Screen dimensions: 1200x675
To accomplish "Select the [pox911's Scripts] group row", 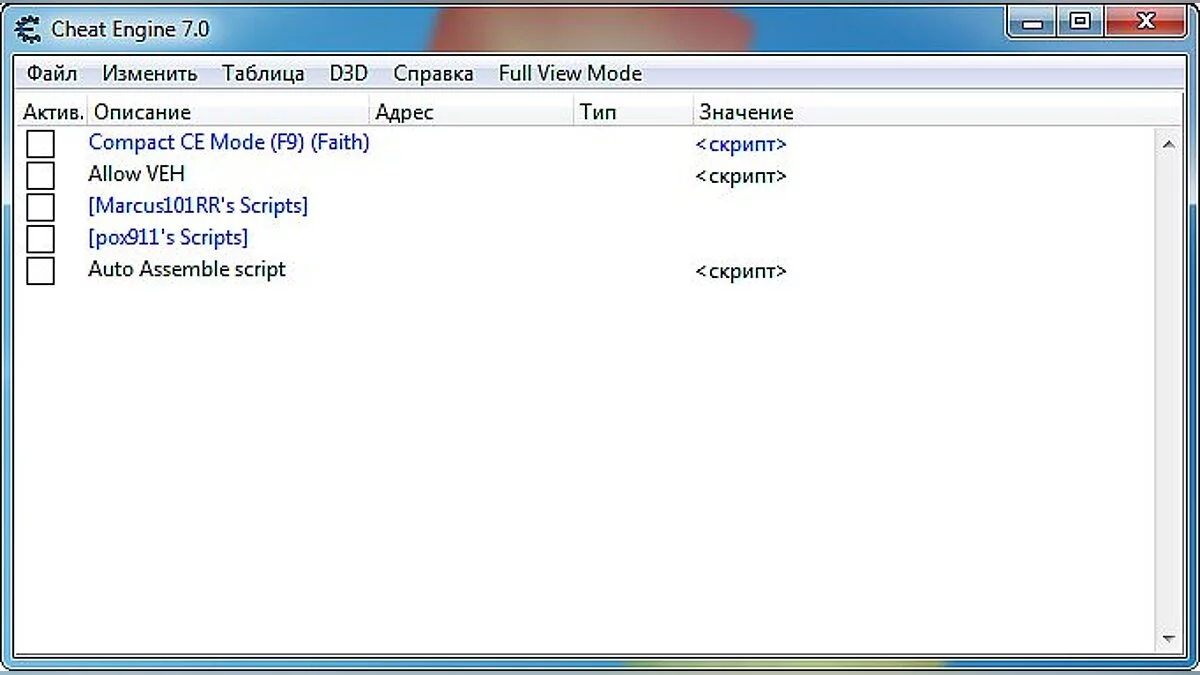I will [x=168, y=238].
